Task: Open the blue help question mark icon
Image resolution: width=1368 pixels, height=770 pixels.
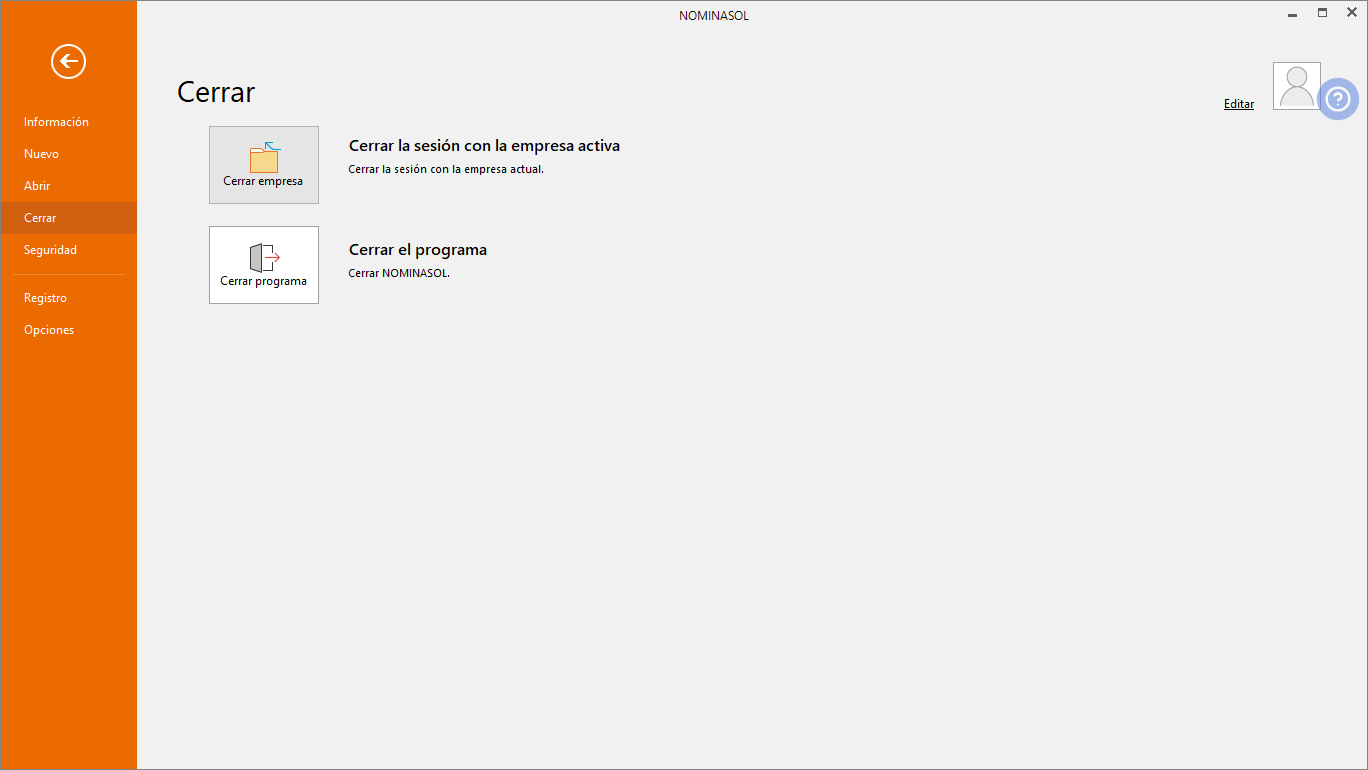Action: pyautogui.click(x=1338, y=99)
